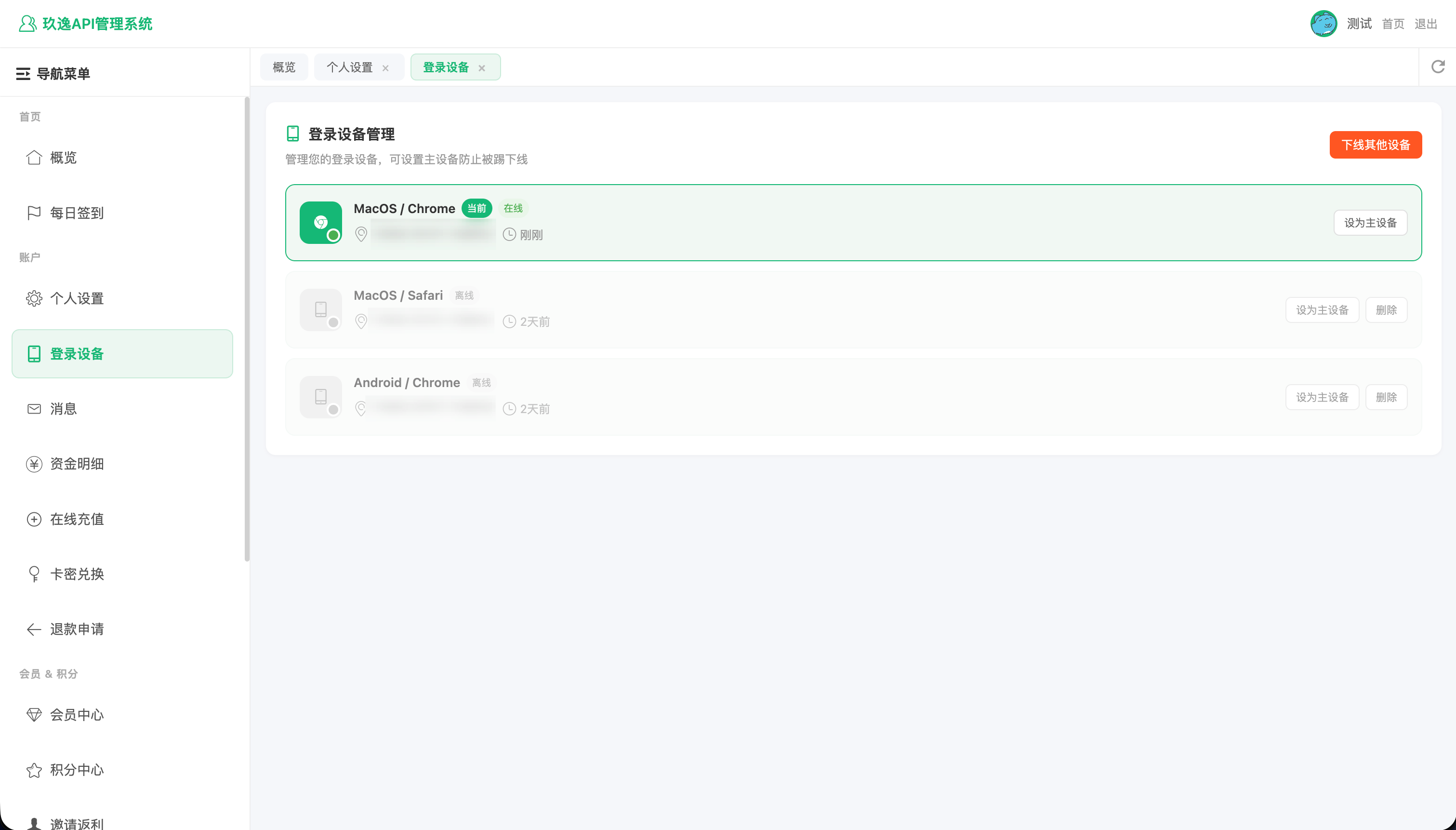This screenshot has width=1456, height=830.
Task: Click clock icon on MacOS / Safari row
Action: click(509, 321)
